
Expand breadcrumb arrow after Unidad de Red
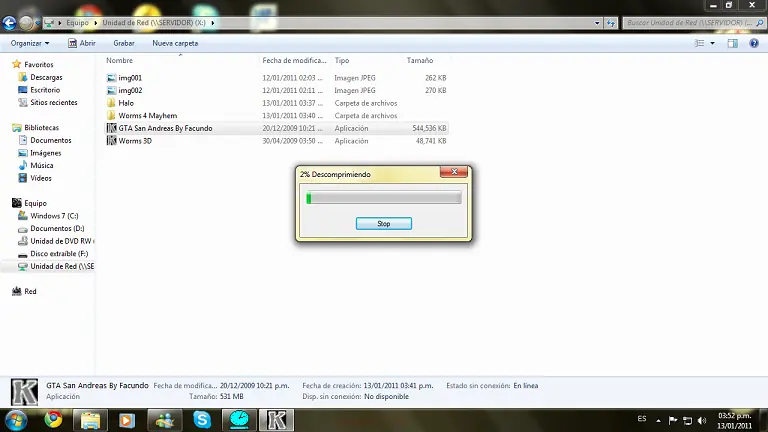(213, 23)
